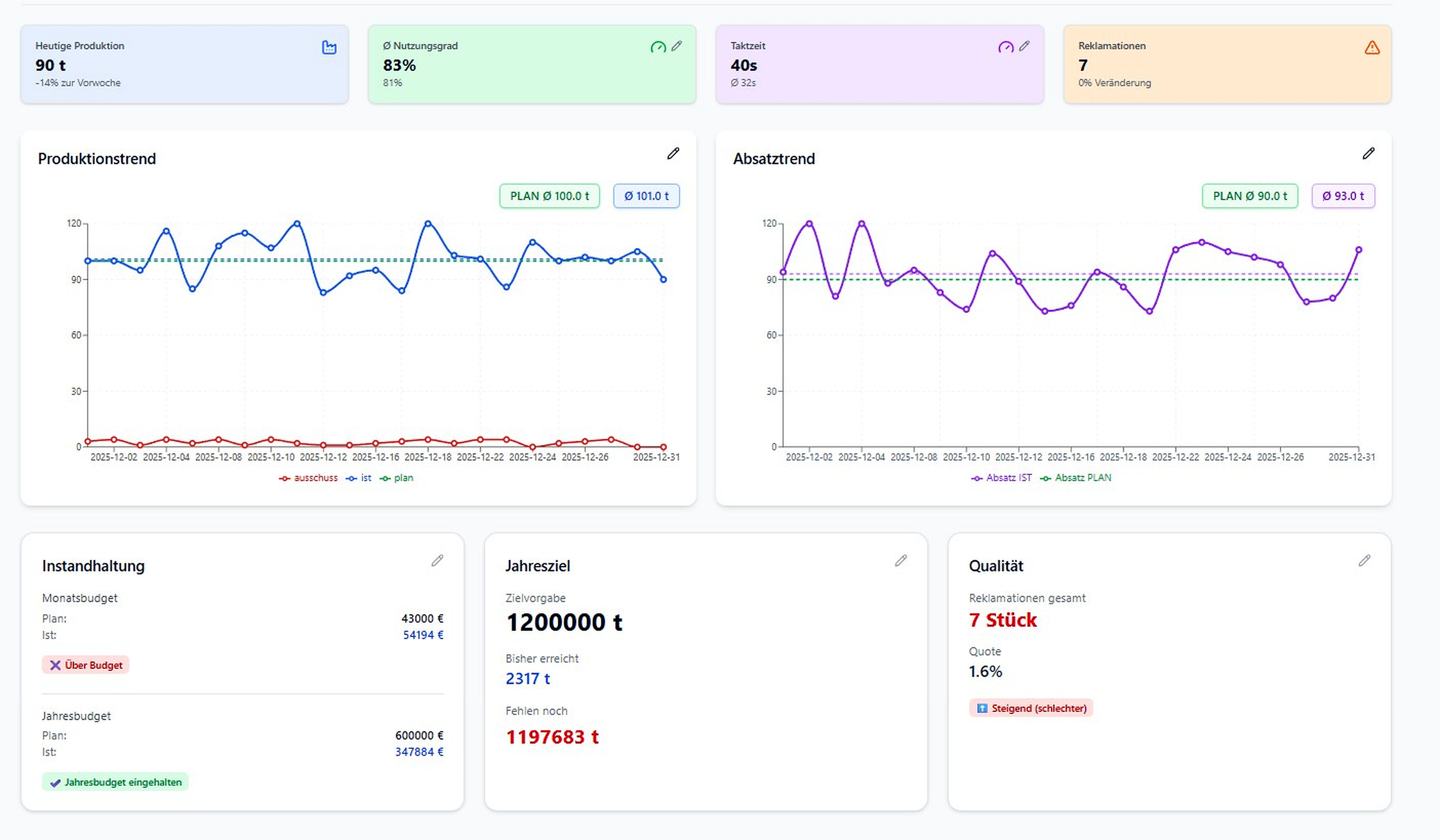The height and width of the screenshot is (840, 1440).
Task: Toggle Absatz IST series in legend
Action: pyautogui.click(x=1002, y=478)
